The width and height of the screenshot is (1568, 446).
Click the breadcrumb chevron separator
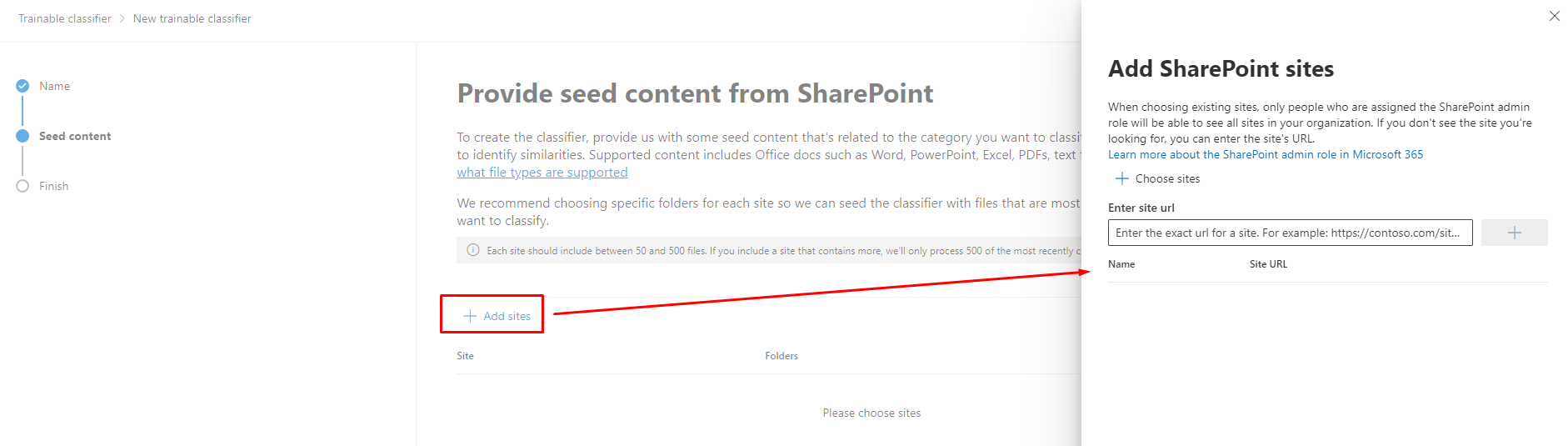tap(122, 18)
